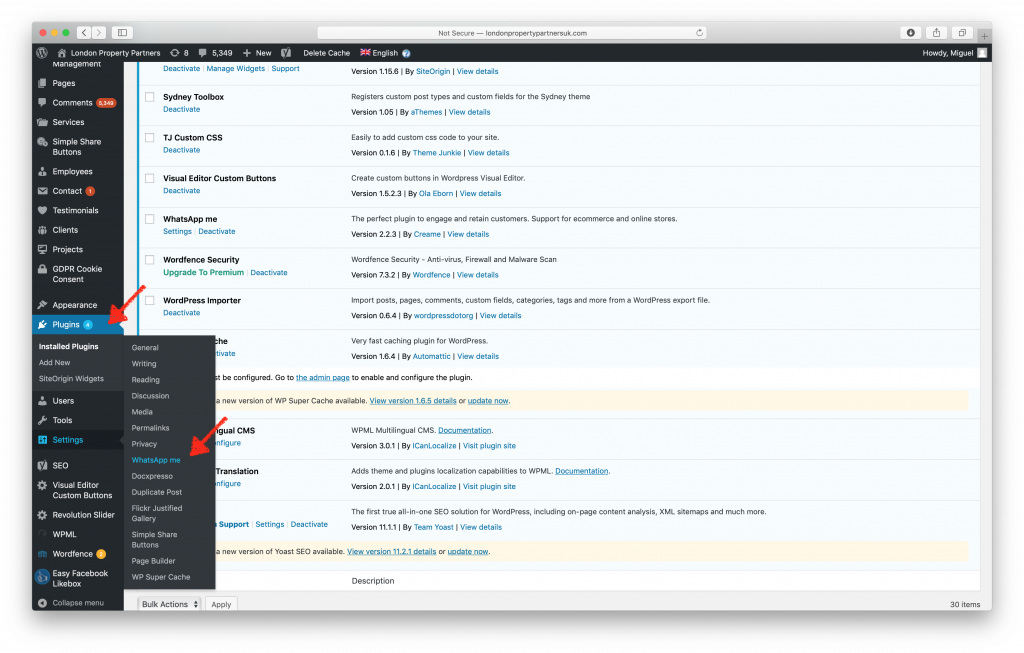Select the Visual Editor Custom Buttons checkbox
1024x653 pixels.
pos(150,178)
